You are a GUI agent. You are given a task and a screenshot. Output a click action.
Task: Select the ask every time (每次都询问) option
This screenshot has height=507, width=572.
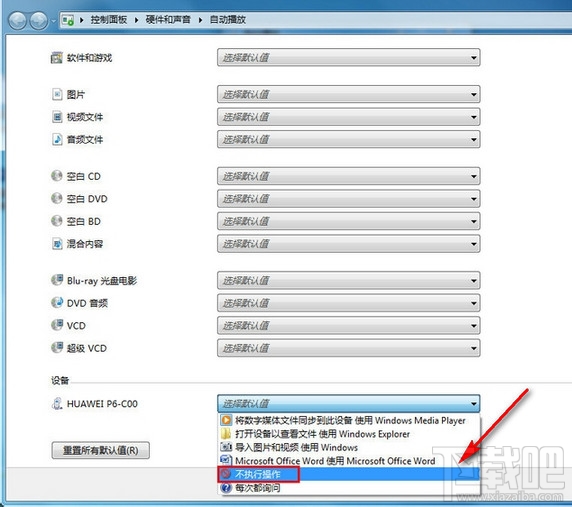point(349,488)
